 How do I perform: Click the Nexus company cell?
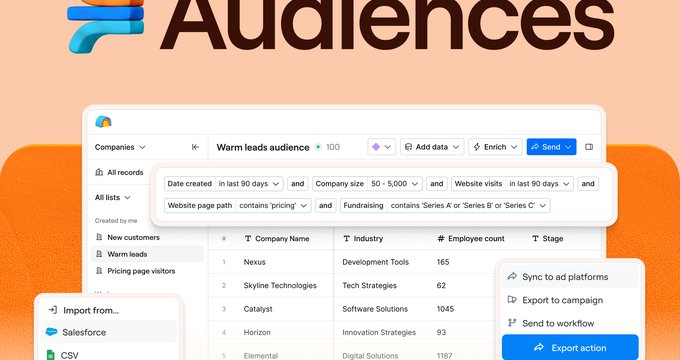click(x=255, y=262)
